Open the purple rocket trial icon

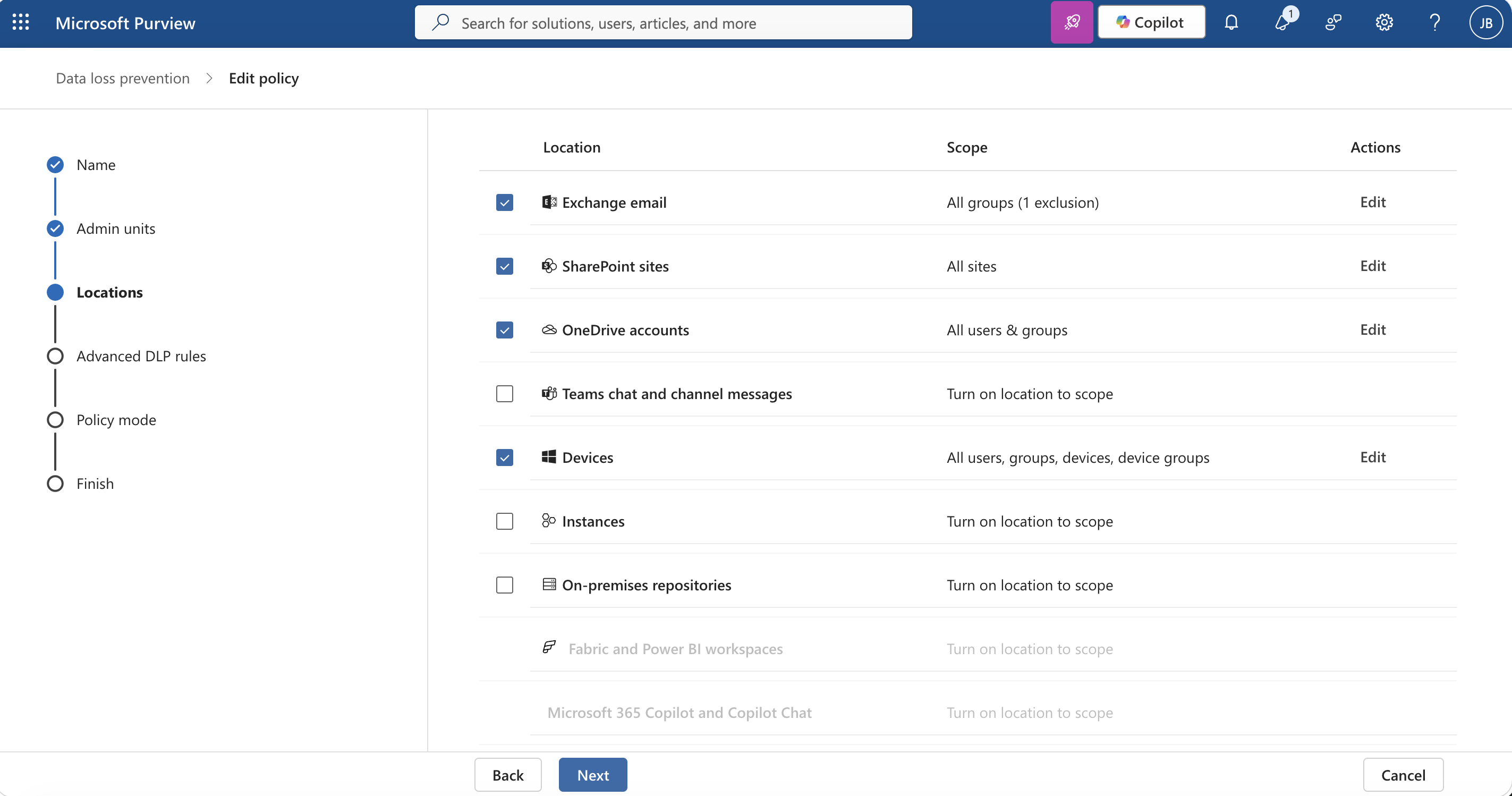[x=1072, y=22]
